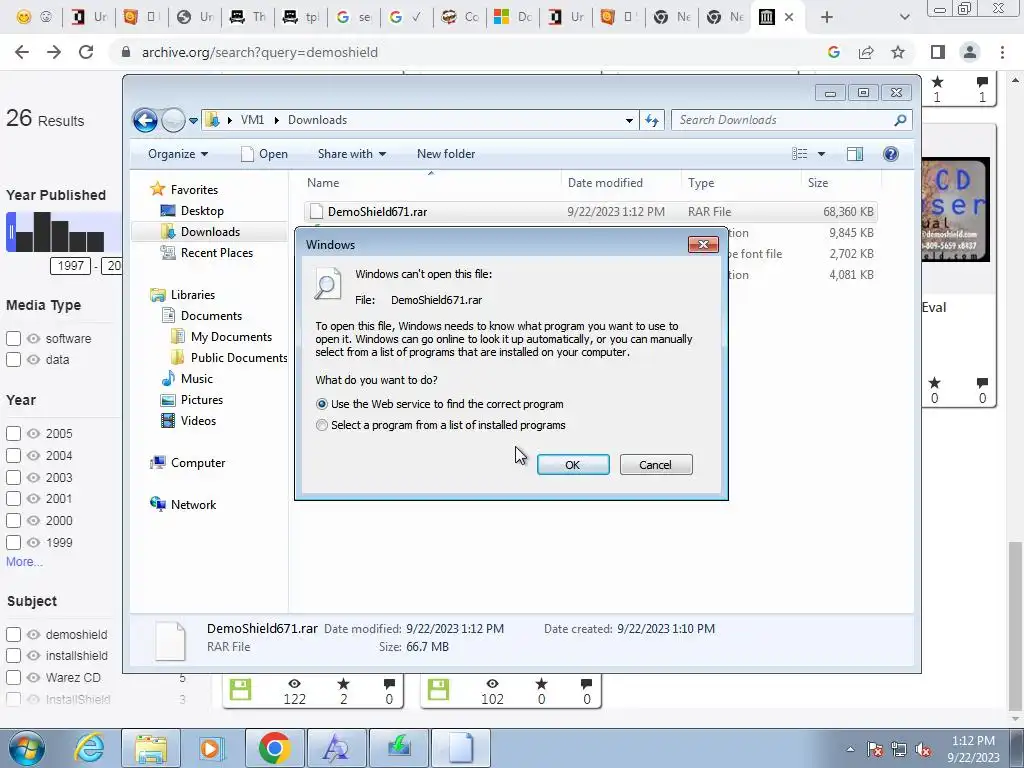This screenshot has width=1024, height=768.
Task: Toggle eye icon next to software filter
Action: pyautogui.click(x=33, y=338)
